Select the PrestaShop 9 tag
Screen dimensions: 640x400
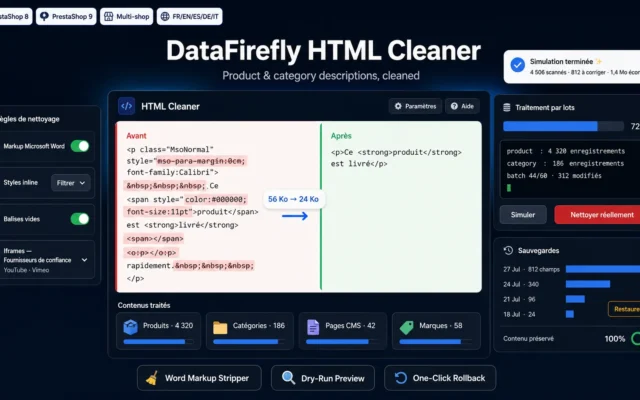[x=66, y=16]
